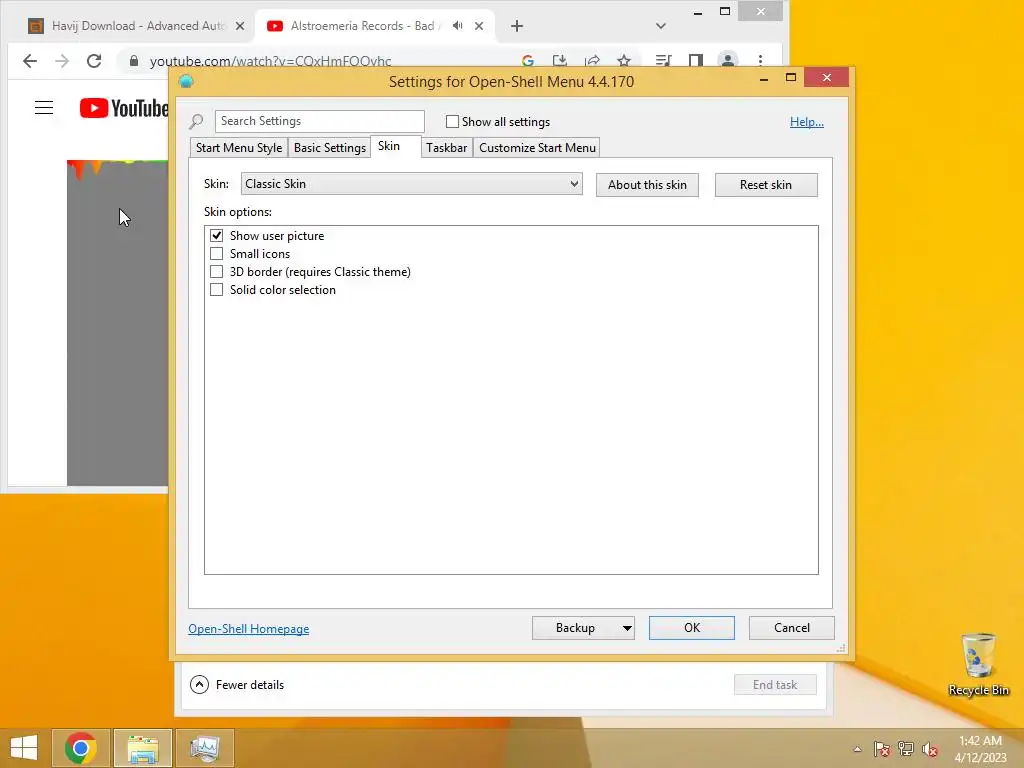Click About this skin button
The width and height of the screenshot is (1024, 768).
point(647,185)
